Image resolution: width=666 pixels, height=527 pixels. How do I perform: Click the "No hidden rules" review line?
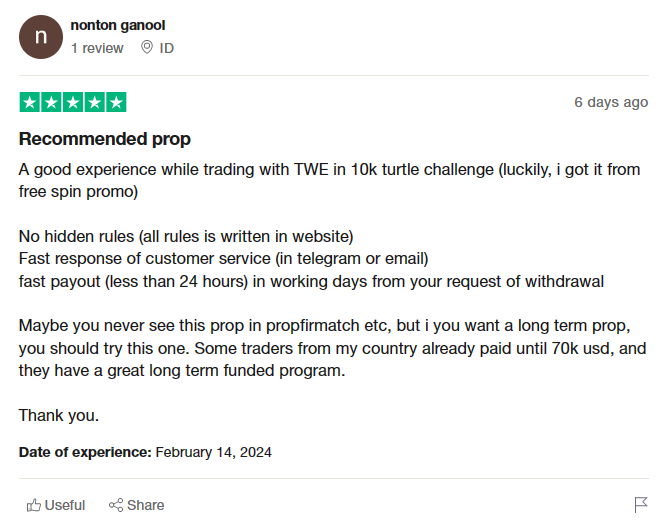click(186, 237)
